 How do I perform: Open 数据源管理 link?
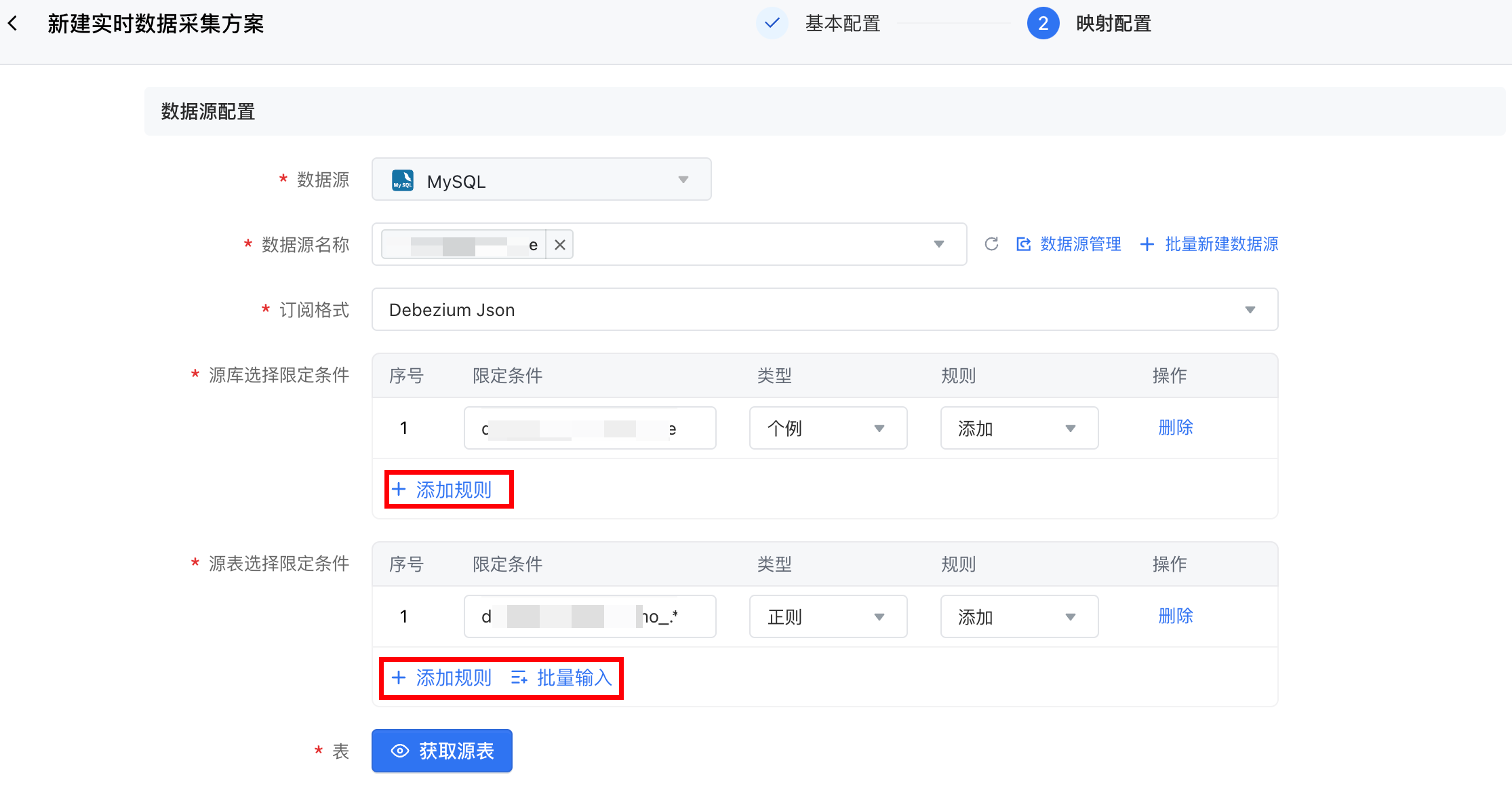1069,244
